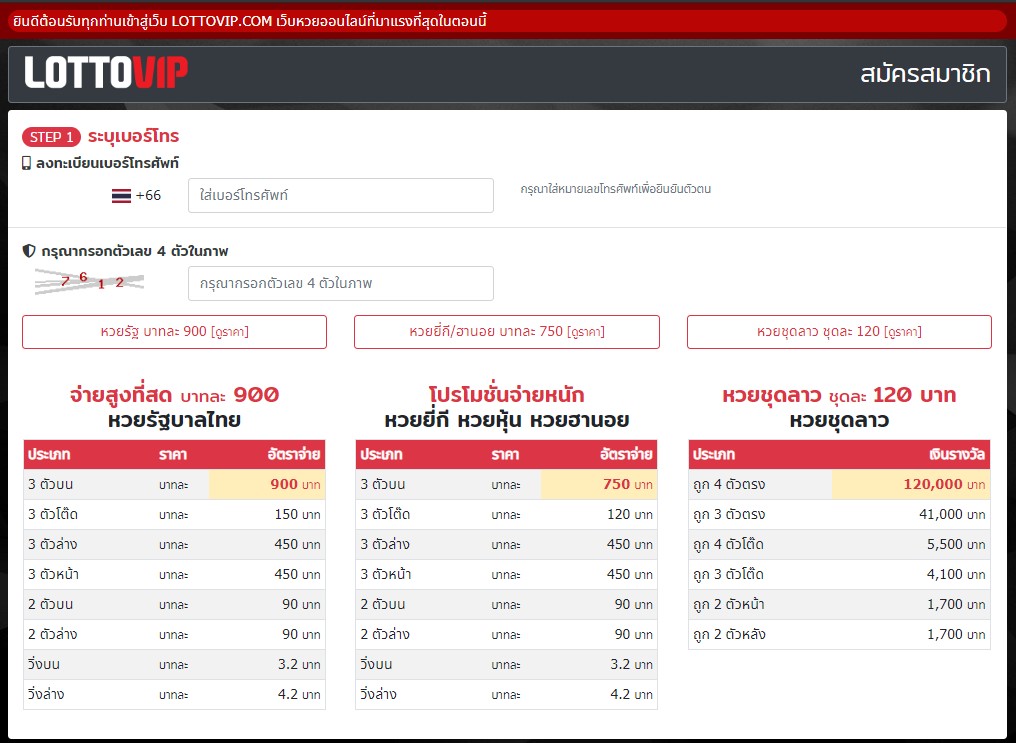1016x743 pixels.
Task: Click the โปรโมชั่นจ่ายหนัก promotion heading
Action: (506, 396)
